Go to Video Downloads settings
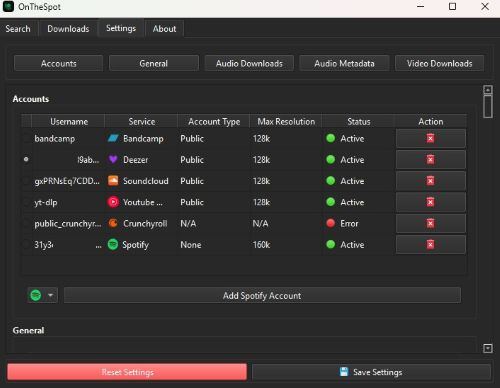500x388 pixels. click(439, 63)
